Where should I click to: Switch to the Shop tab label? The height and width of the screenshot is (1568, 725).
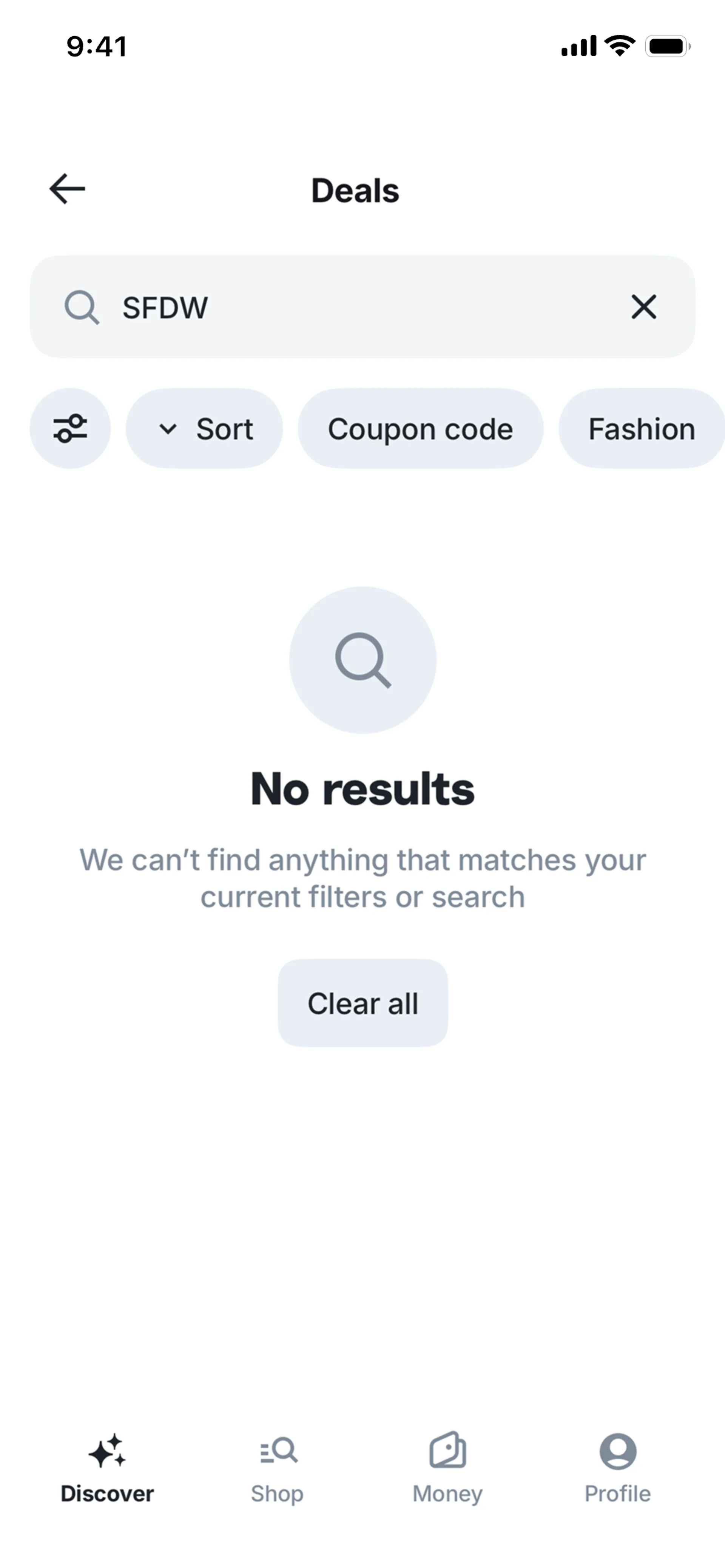[x=277, y=1494]
